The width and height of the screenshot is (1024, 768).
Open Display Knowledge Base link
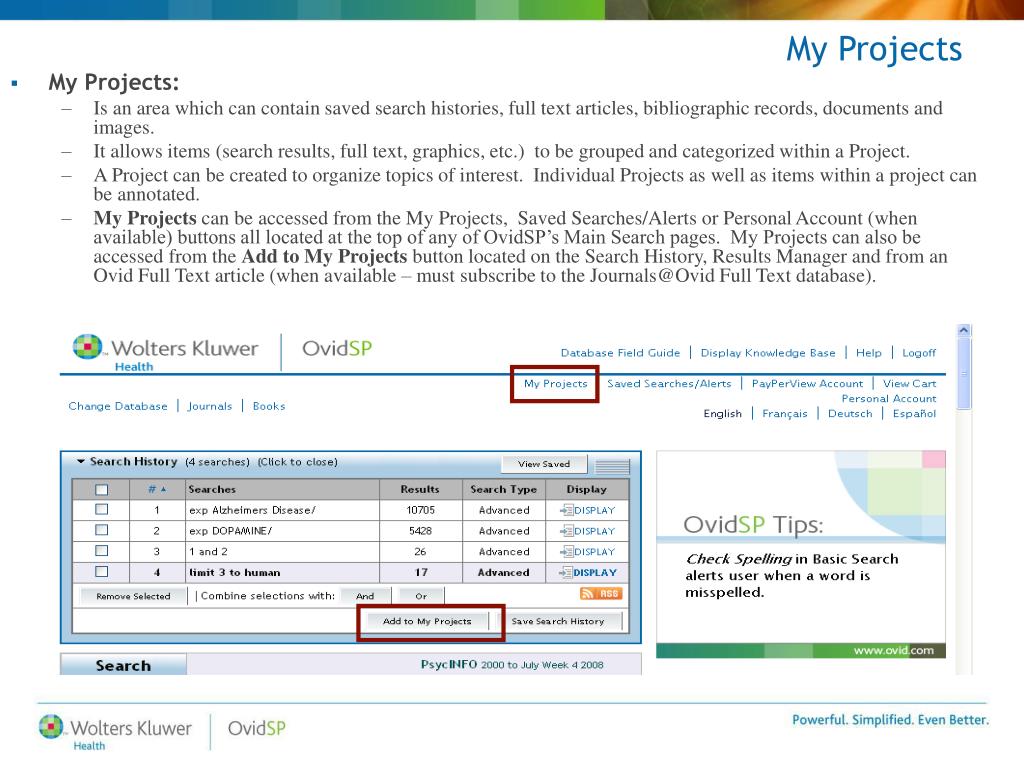(767, 353)
